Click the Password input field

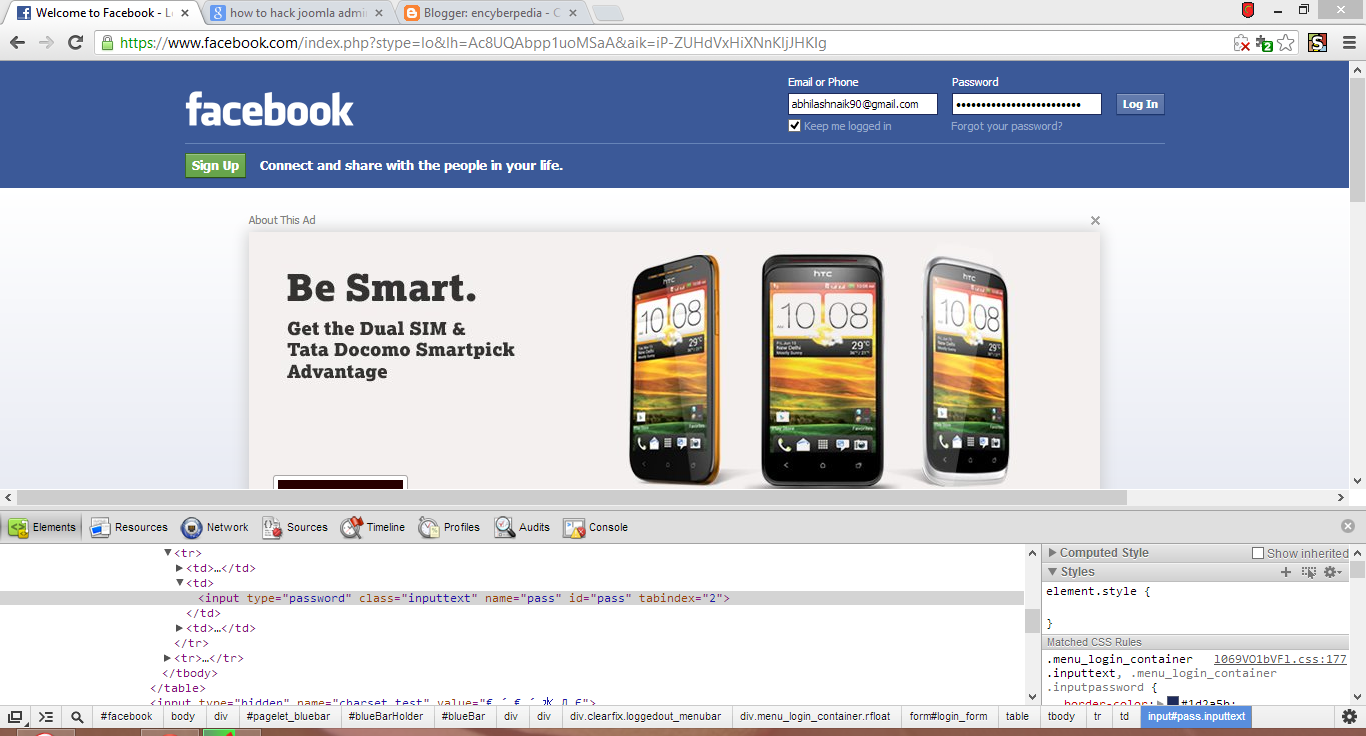[1026, 104]
